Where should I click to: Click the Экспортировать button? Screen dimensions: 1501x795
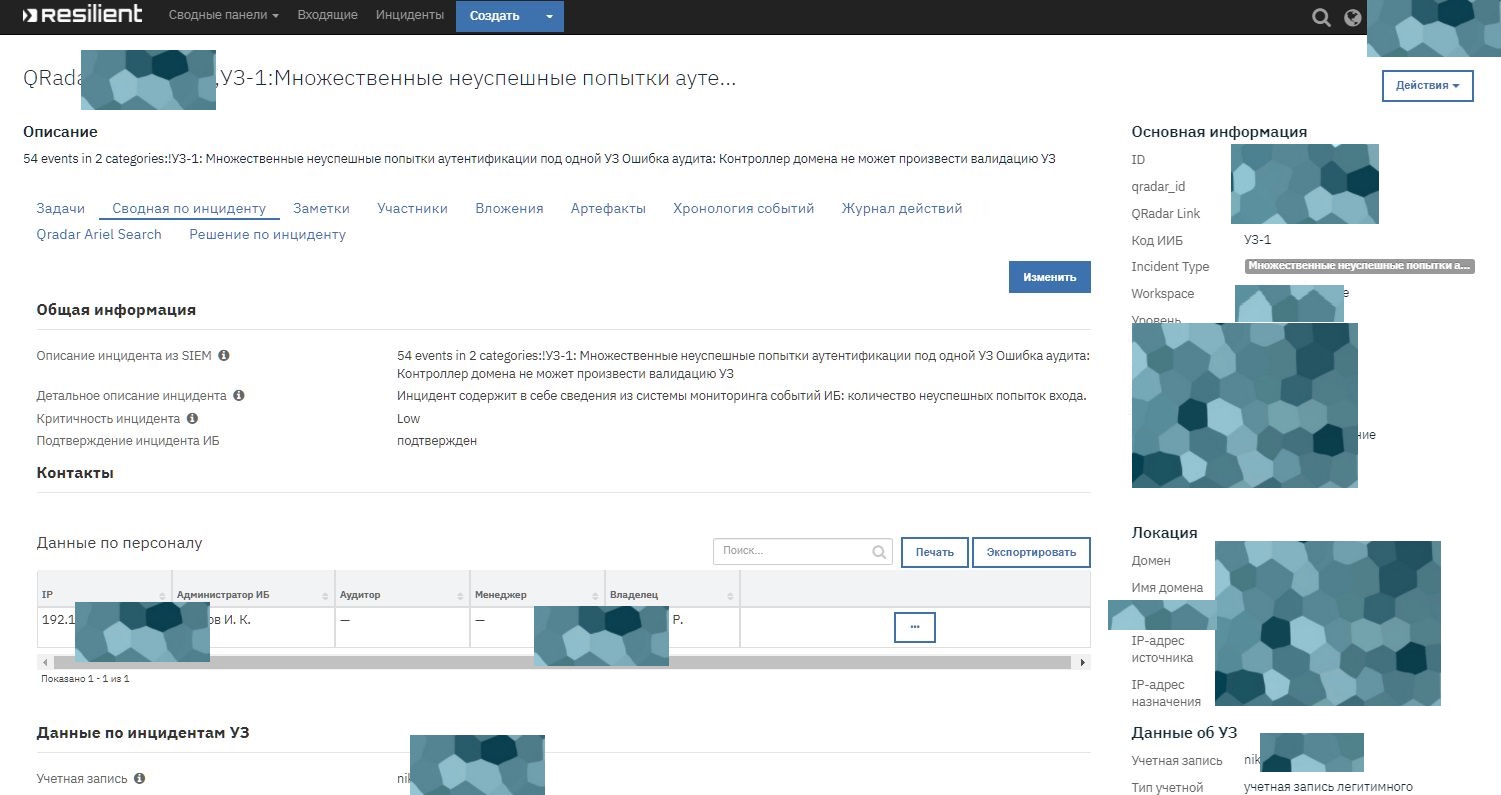pyautogui.click(x=1031, y=551)
